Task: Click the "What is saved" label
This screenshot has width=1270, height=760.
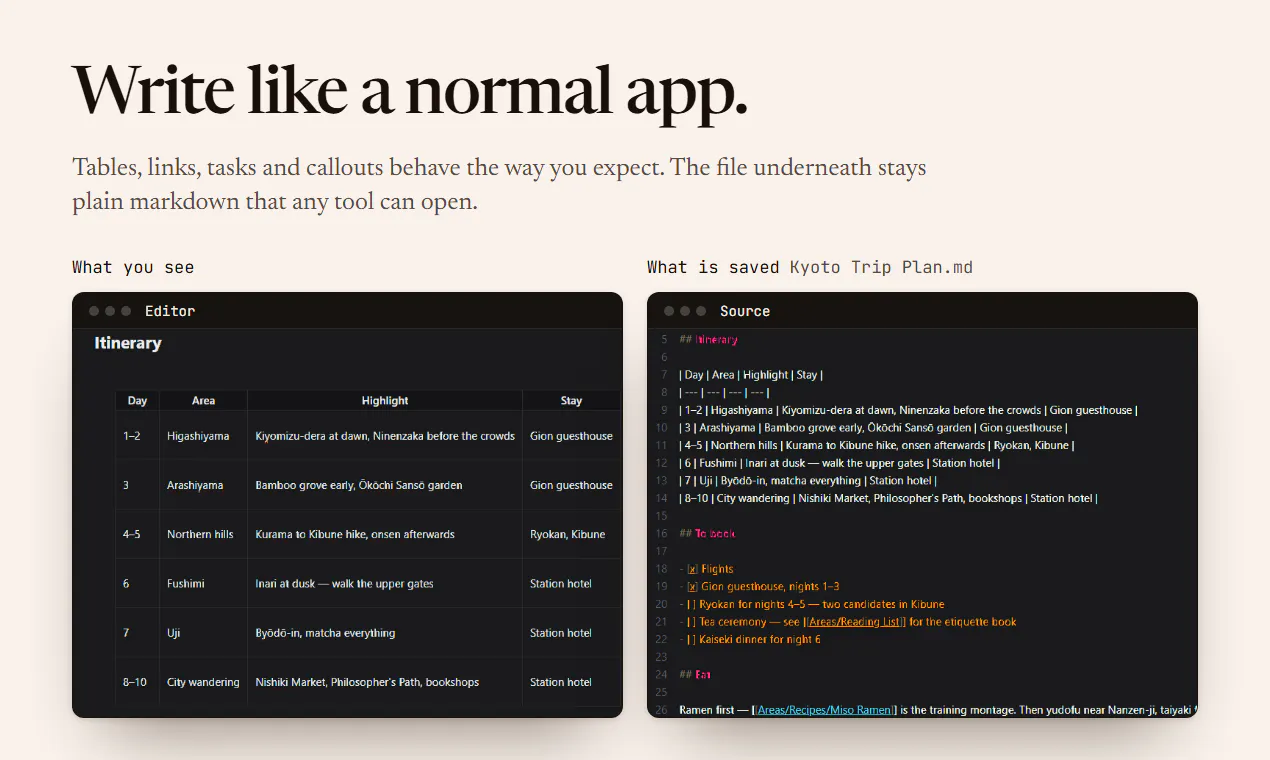Action: pos(713,267)
